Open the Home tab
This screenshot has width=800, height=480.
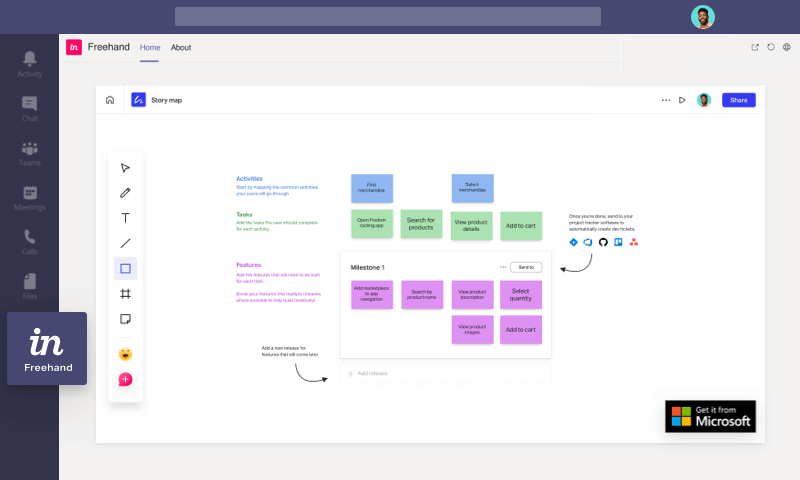[150, 47]
